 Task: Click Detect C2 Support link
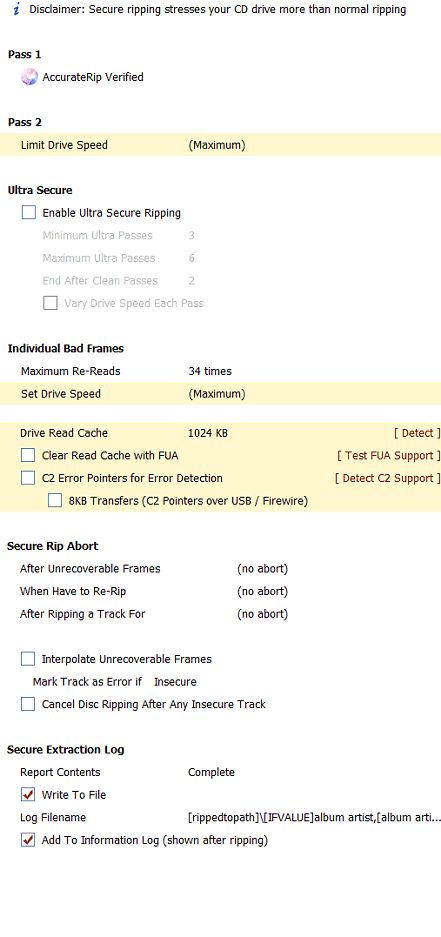388,478
